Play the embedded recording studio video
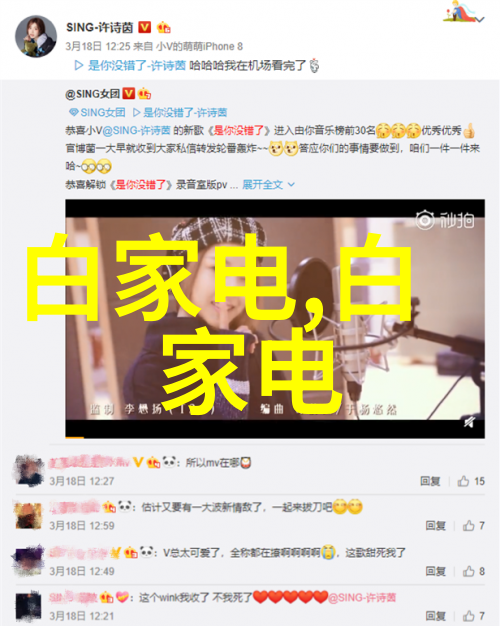 coord(275,319)
